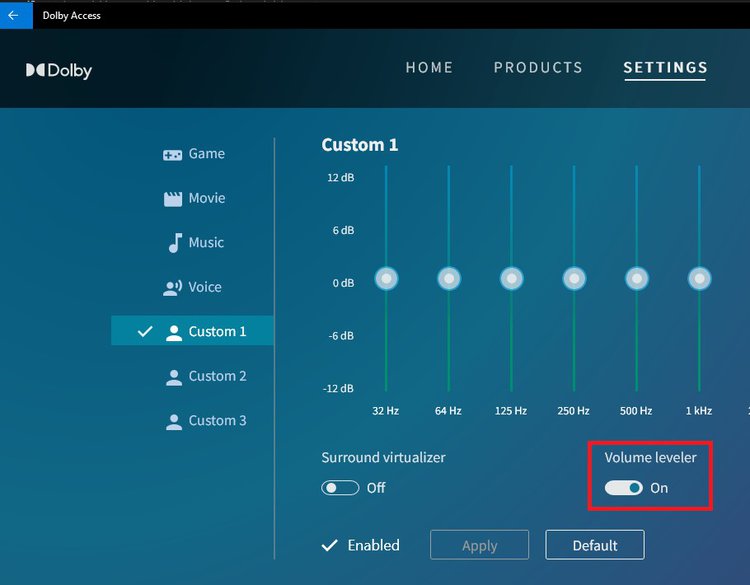Image resolution: width=750 pixels, height=585 pixels.
Task: Select the Movie clapperboard icon
Action: coord(173,199)
